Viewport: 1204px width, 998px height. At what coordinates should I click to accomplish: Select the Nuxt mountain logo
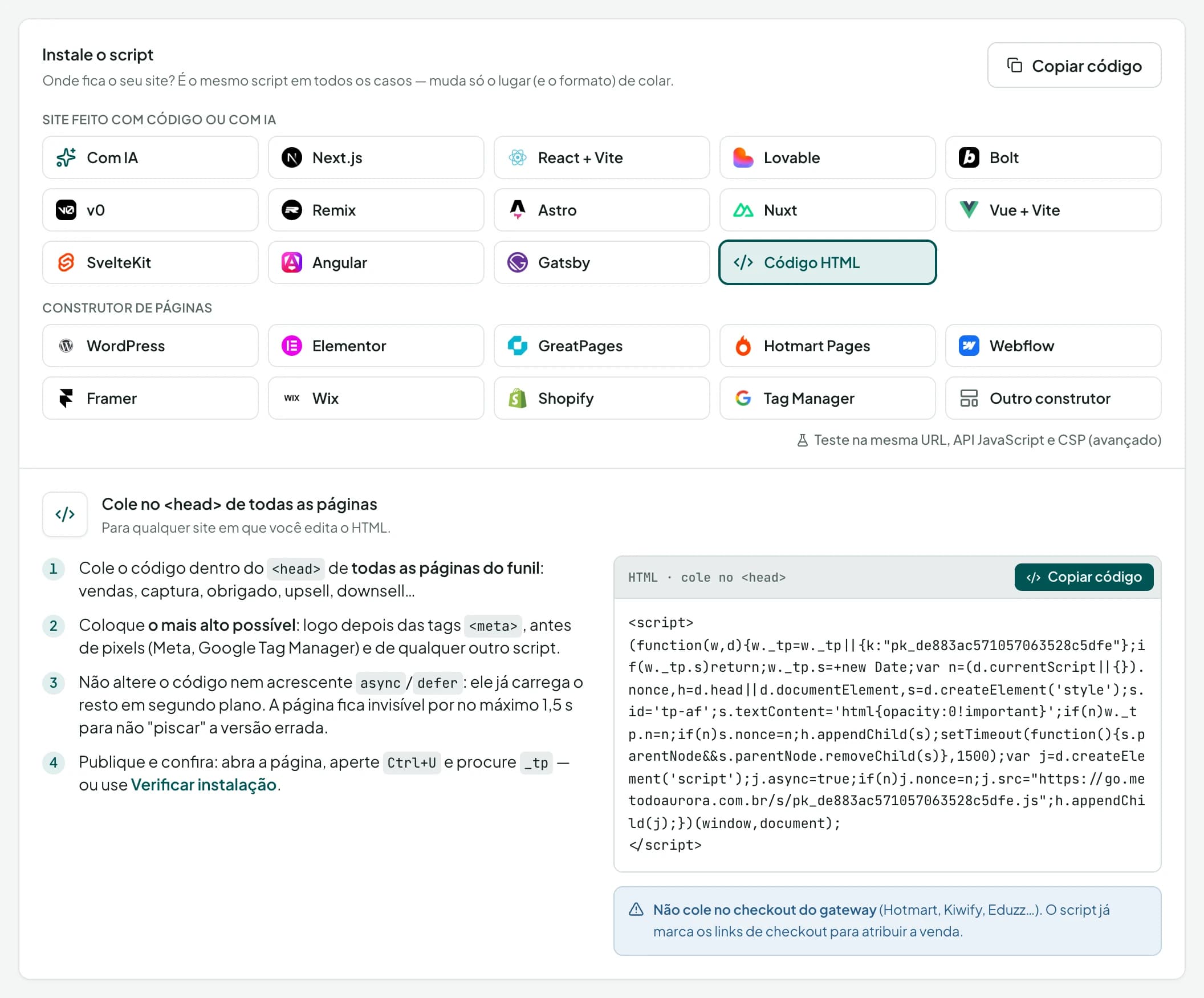(x=743, y=210)
